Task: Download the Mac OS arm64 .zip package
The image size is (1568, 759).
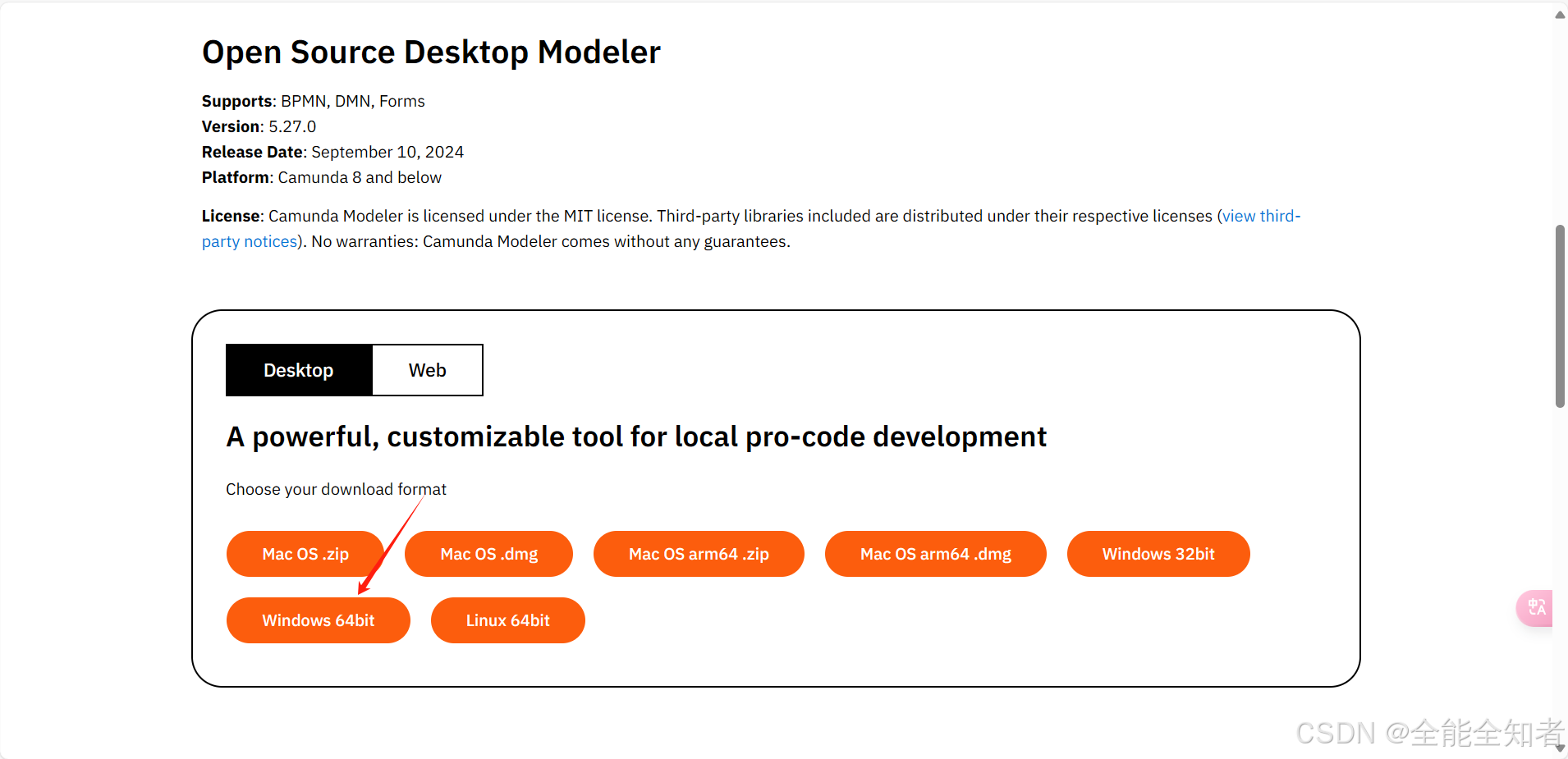Action: click(x=699, y=554)
